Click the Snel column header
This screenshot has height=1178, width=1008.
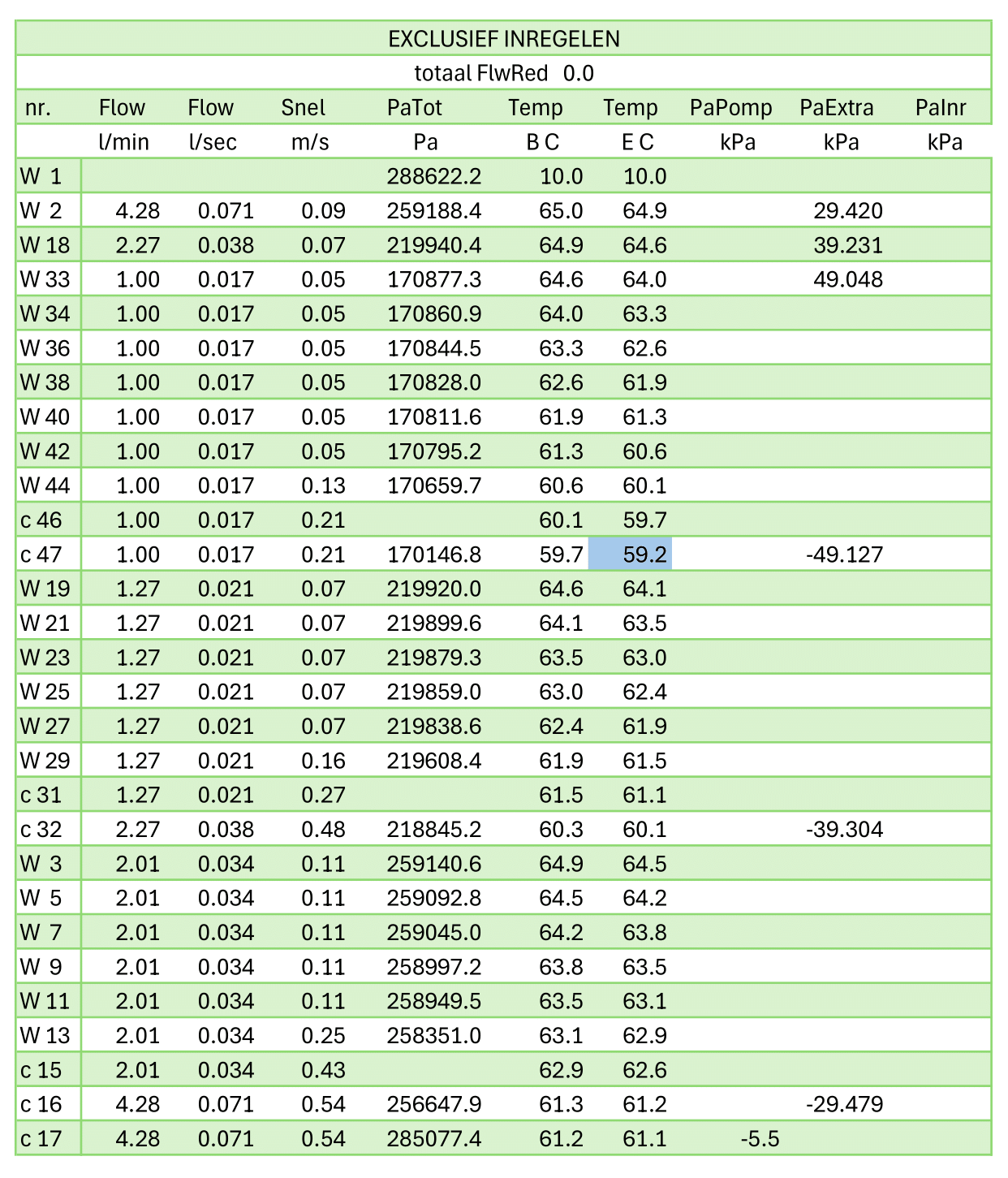pyautogui.click(x=304, y=107)
